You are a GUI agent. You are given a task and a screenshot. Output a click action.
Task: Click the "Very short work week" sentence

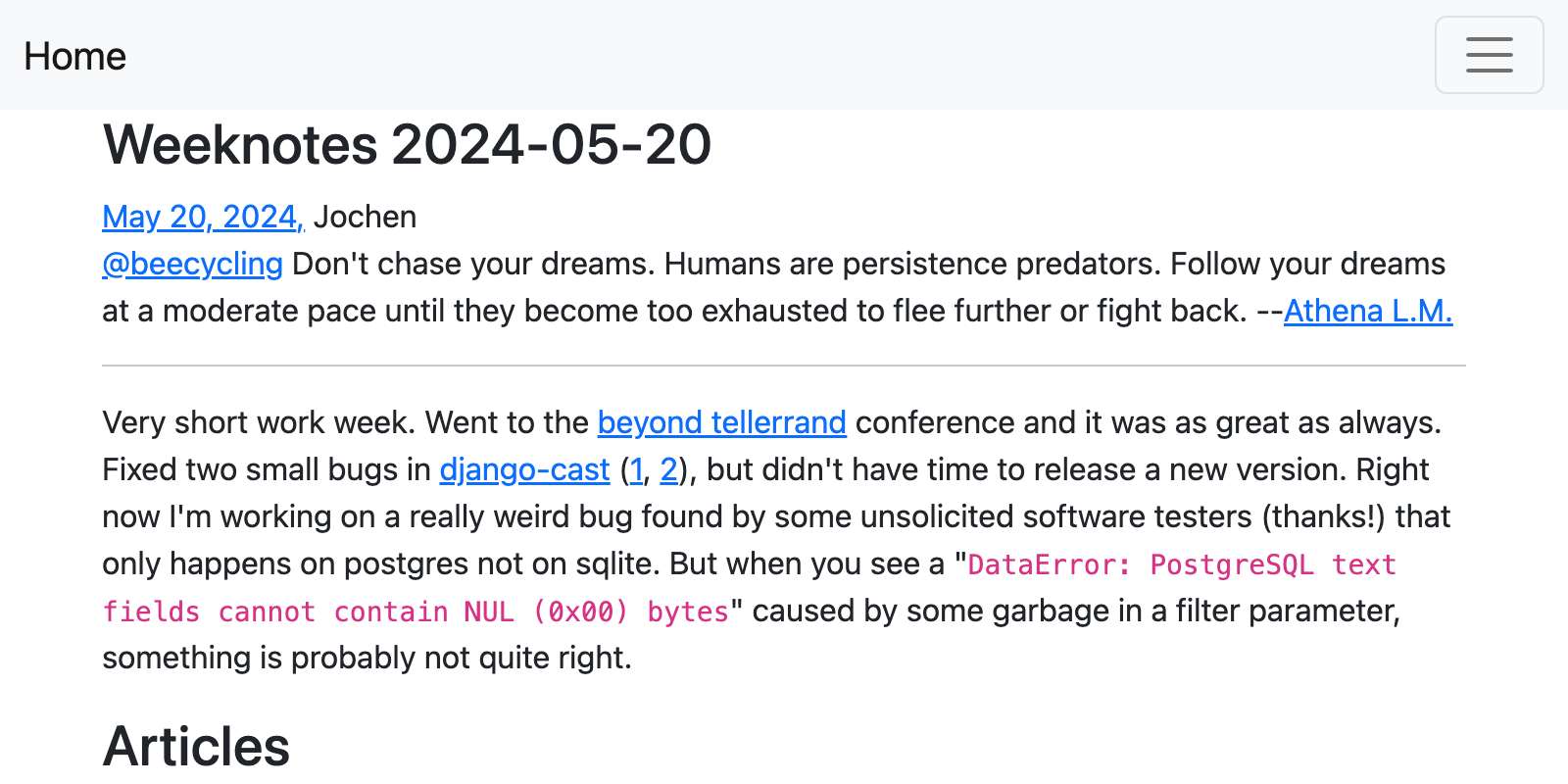tap(259, 422)
